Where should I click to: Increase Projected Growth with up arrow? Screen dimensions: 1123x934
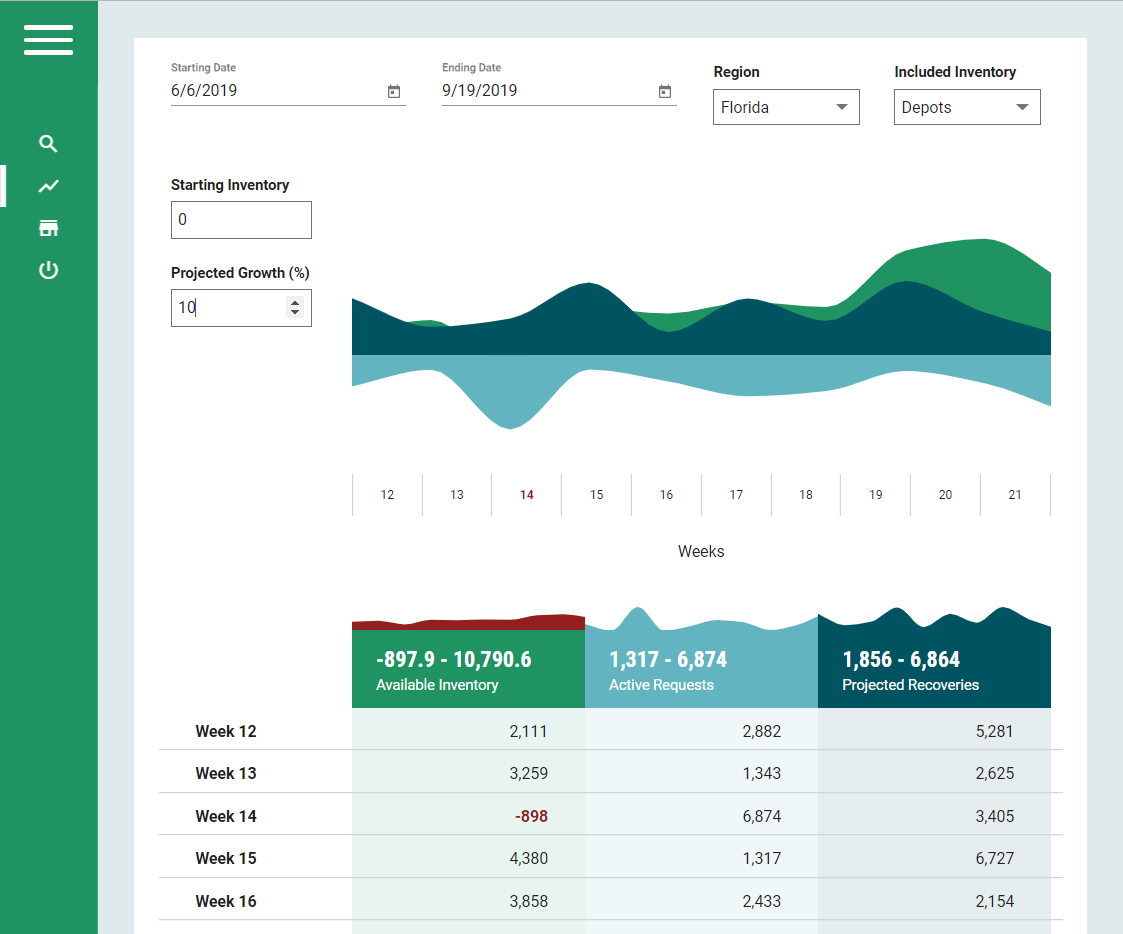(294, 302)
